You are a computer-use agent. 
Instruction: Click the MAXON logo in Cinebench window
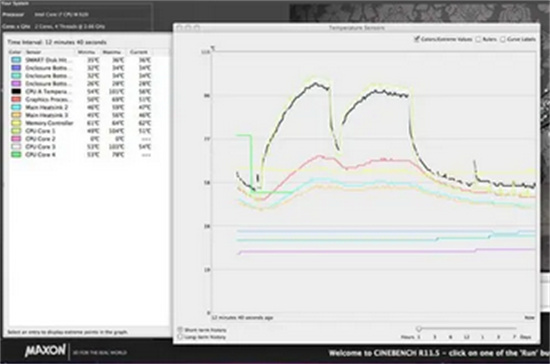click(45, 351)
